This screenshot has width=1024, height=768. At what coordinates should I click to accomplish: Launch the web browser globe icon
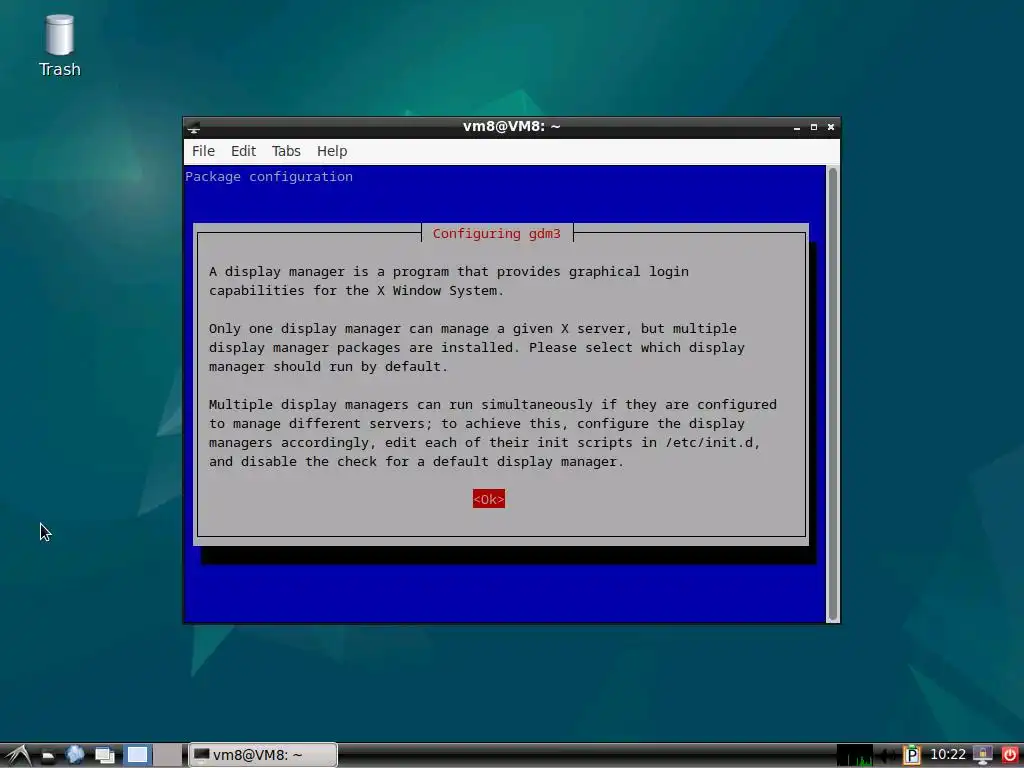pos(74,755)
